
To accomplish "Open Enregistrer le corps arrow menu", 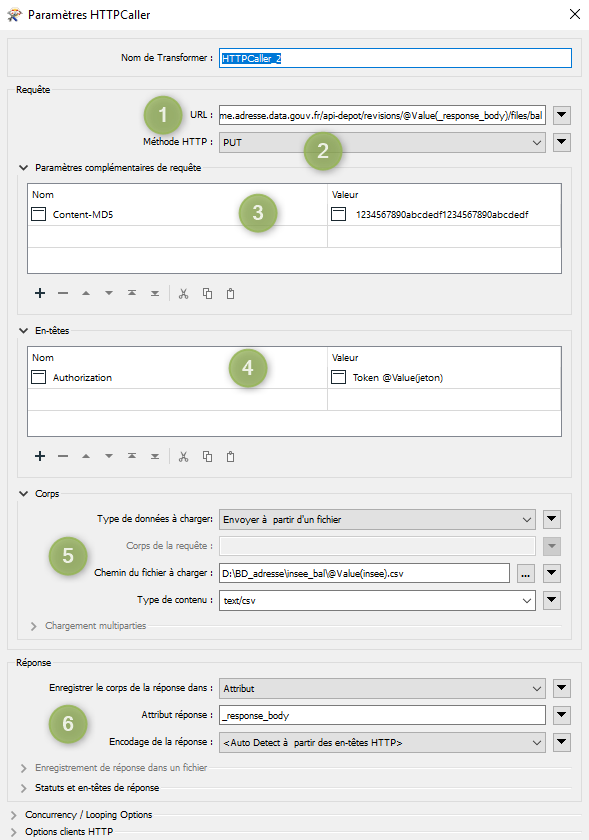I will click(562, 688).
